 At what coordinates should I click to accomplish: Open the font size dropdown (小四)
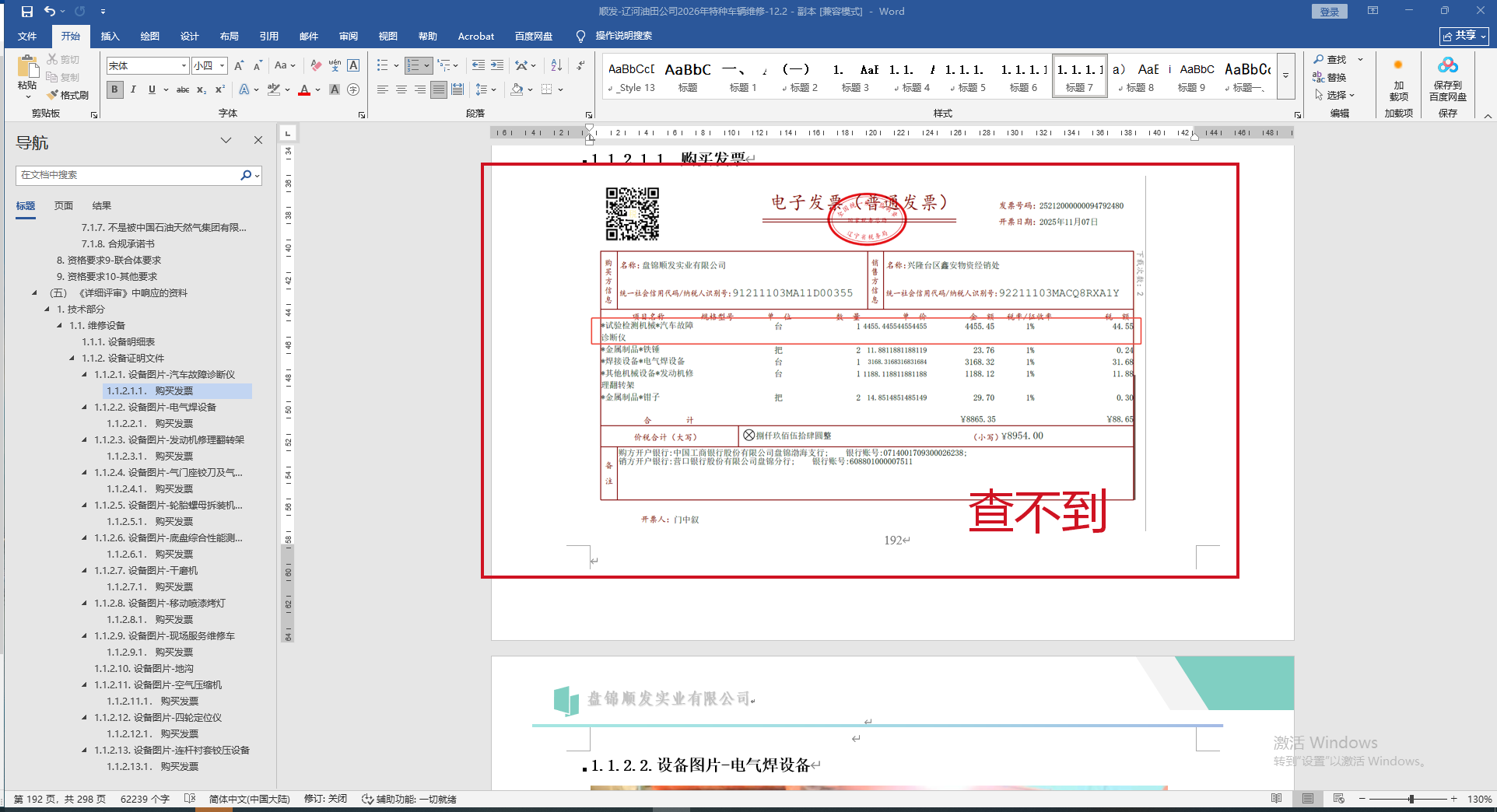coord(222,66)
